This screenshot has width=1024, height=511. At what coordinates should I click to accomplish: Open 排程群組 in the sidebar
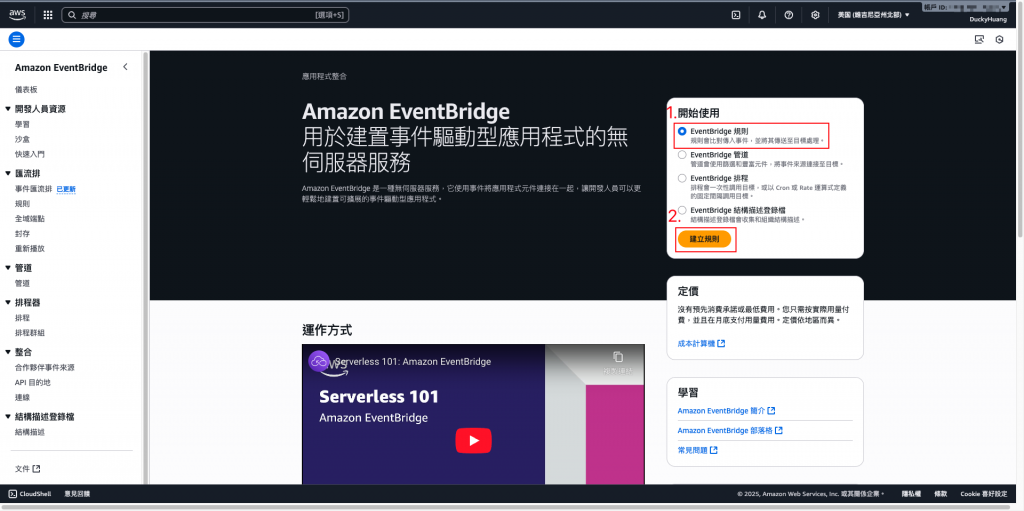click(x=29, y=333)
